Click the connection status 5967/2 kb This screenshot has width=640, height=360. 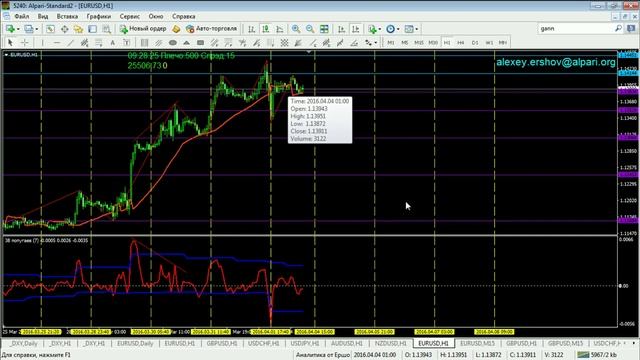[x=597, y=355]
